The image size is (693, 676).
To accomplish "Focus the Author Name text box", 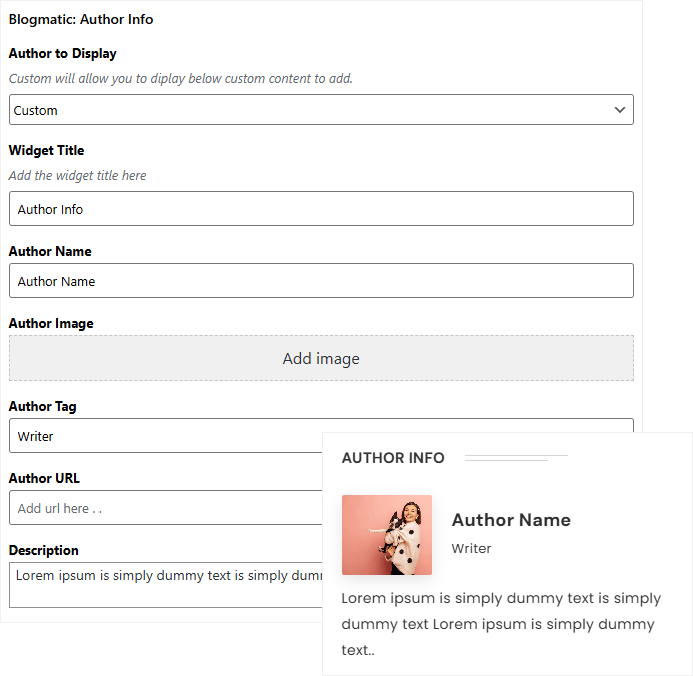I will 320,281.
